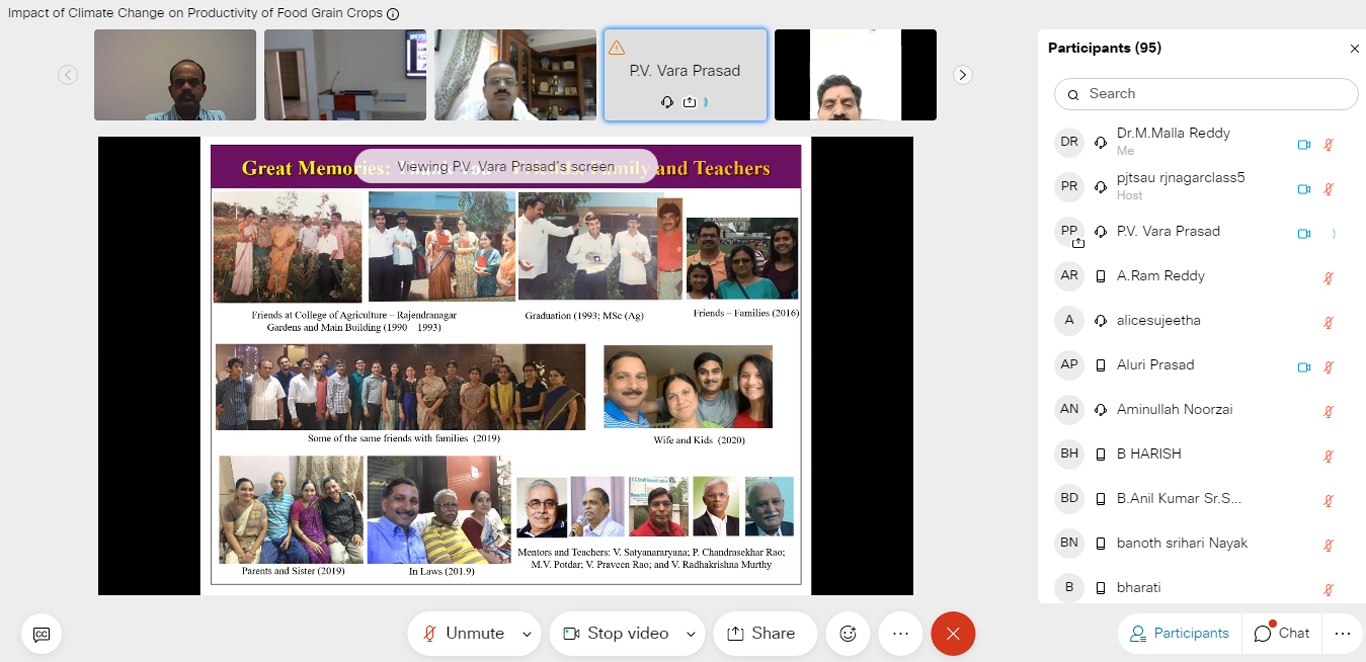Click the headset icon beside Dr.M.Malla Reddy
Viewport: 1366px width, 662px height.
tap(1100, 142)
